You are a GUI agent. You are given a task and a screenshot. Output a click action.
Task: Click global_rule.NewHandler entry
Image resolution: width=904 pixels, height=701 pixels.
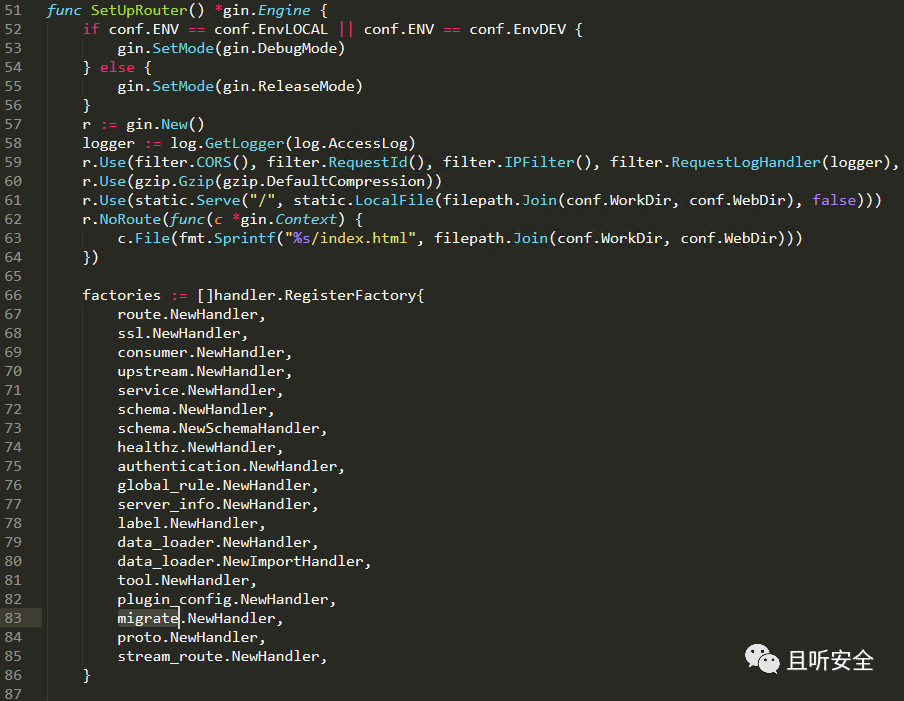[214, 486]
